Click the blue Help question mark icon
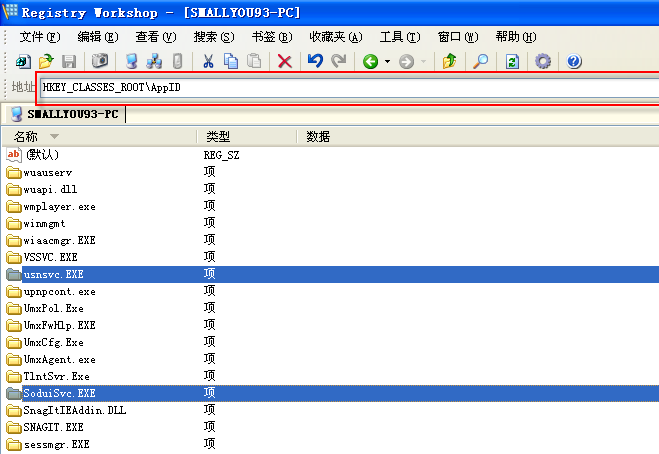 [574, 62]
